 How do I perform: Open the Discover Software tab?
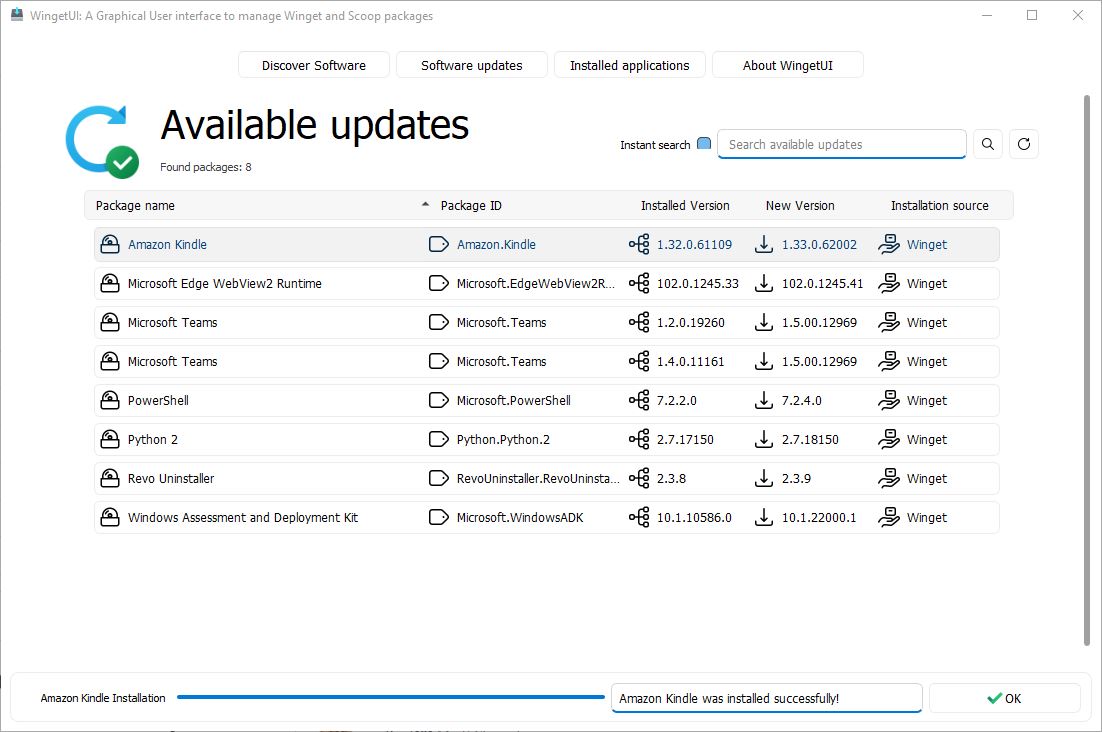[313, 65]
